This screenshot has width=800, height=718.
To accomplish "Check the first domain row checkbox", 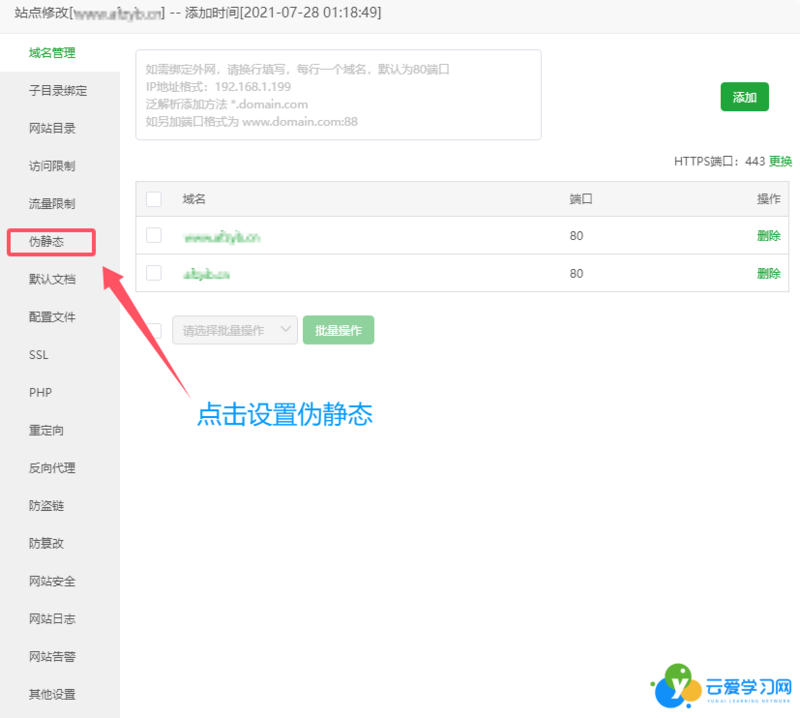I will point(154,236).
